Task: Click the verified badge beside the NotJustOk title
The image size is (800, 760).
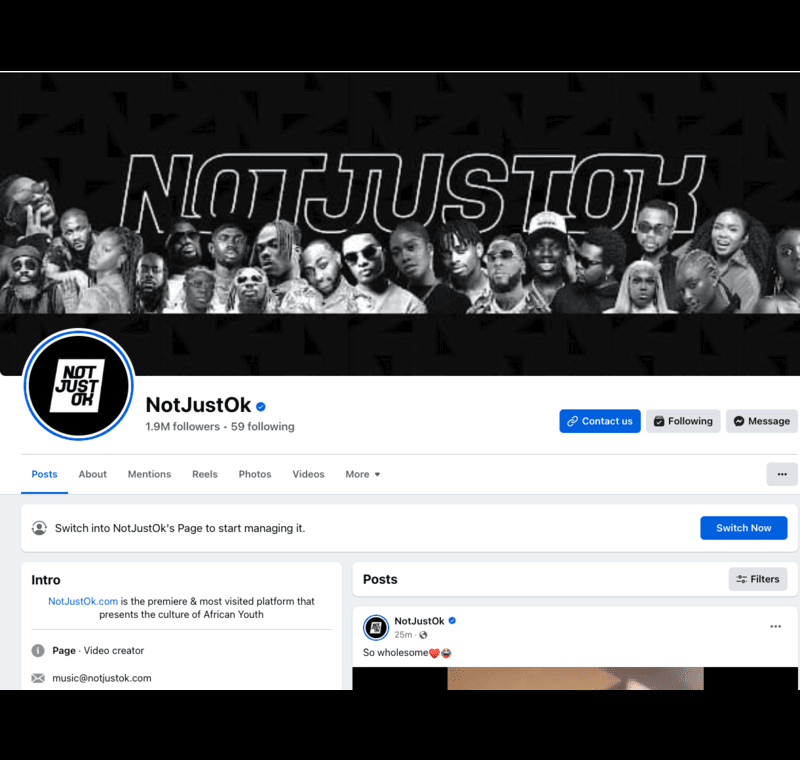Action: pyautogui.click(x=261, y=407)
